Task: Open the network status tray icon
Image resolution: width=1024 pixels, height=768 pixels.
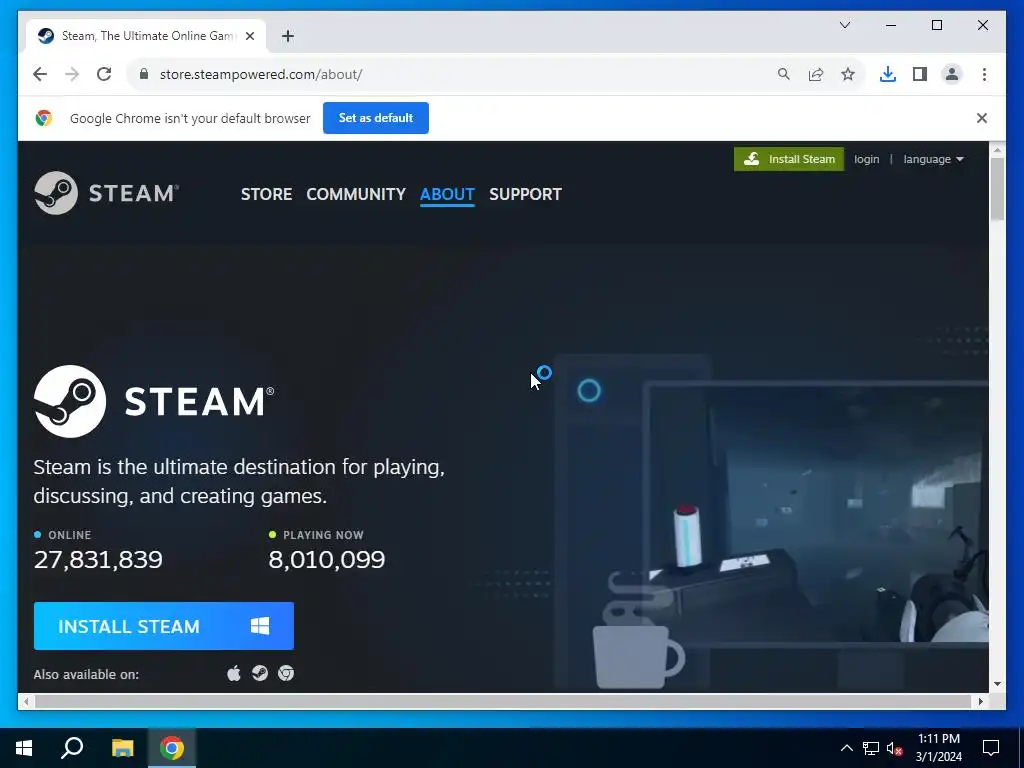Action: [x=871, y=748]
